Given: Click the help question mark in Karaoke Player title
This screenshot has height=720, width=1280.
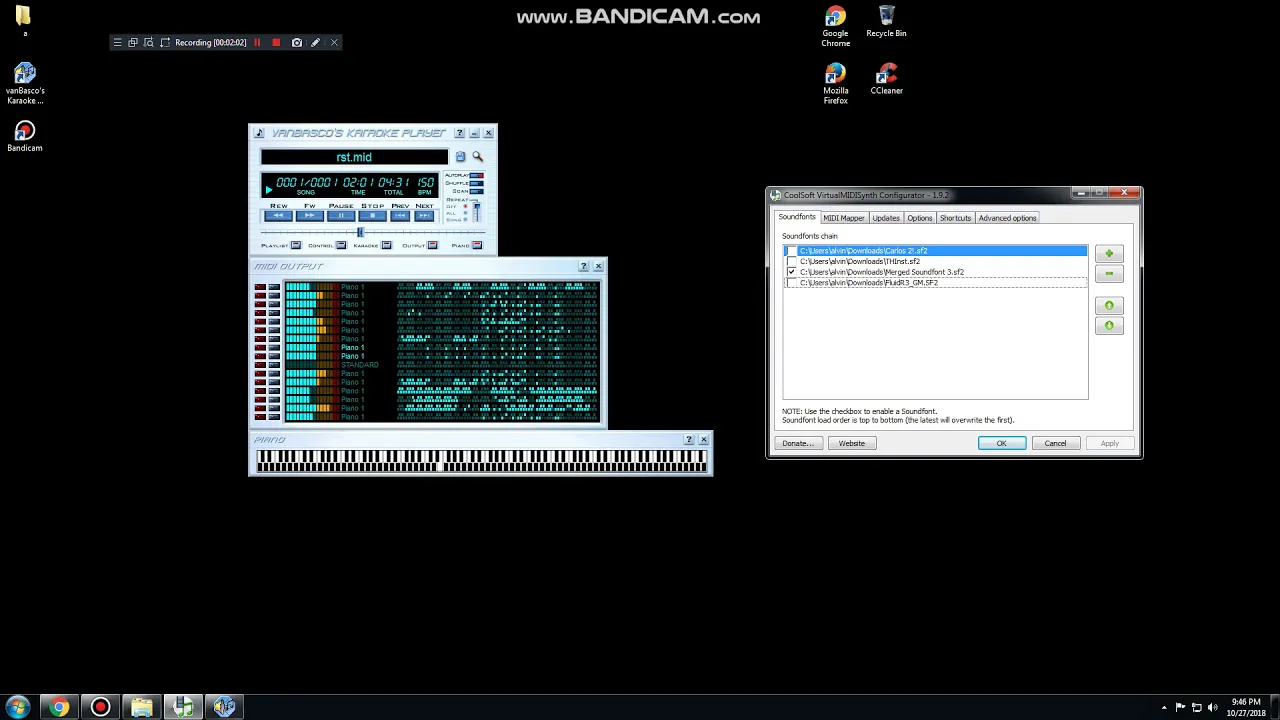Looking at the screenshot, I should [x=460, y=133].
